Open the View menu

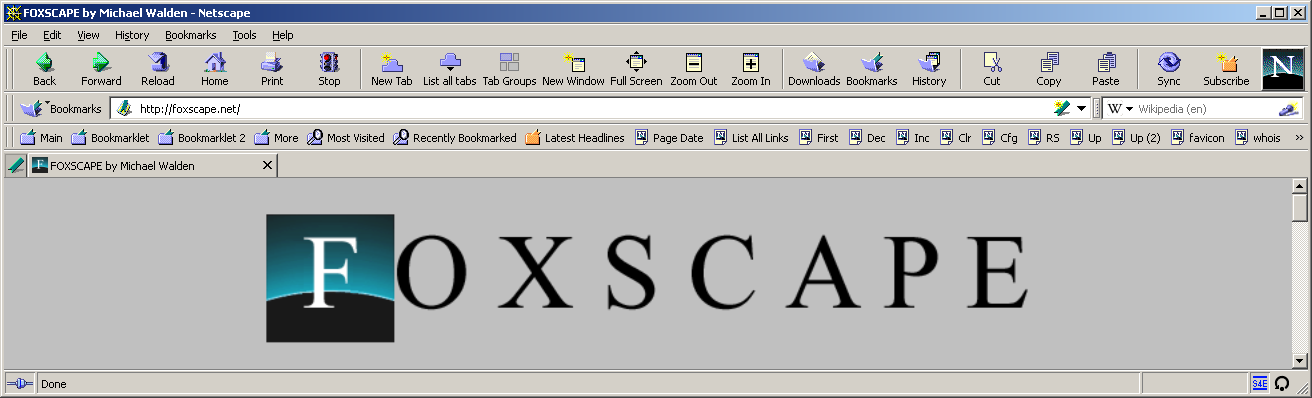(88, 35)
